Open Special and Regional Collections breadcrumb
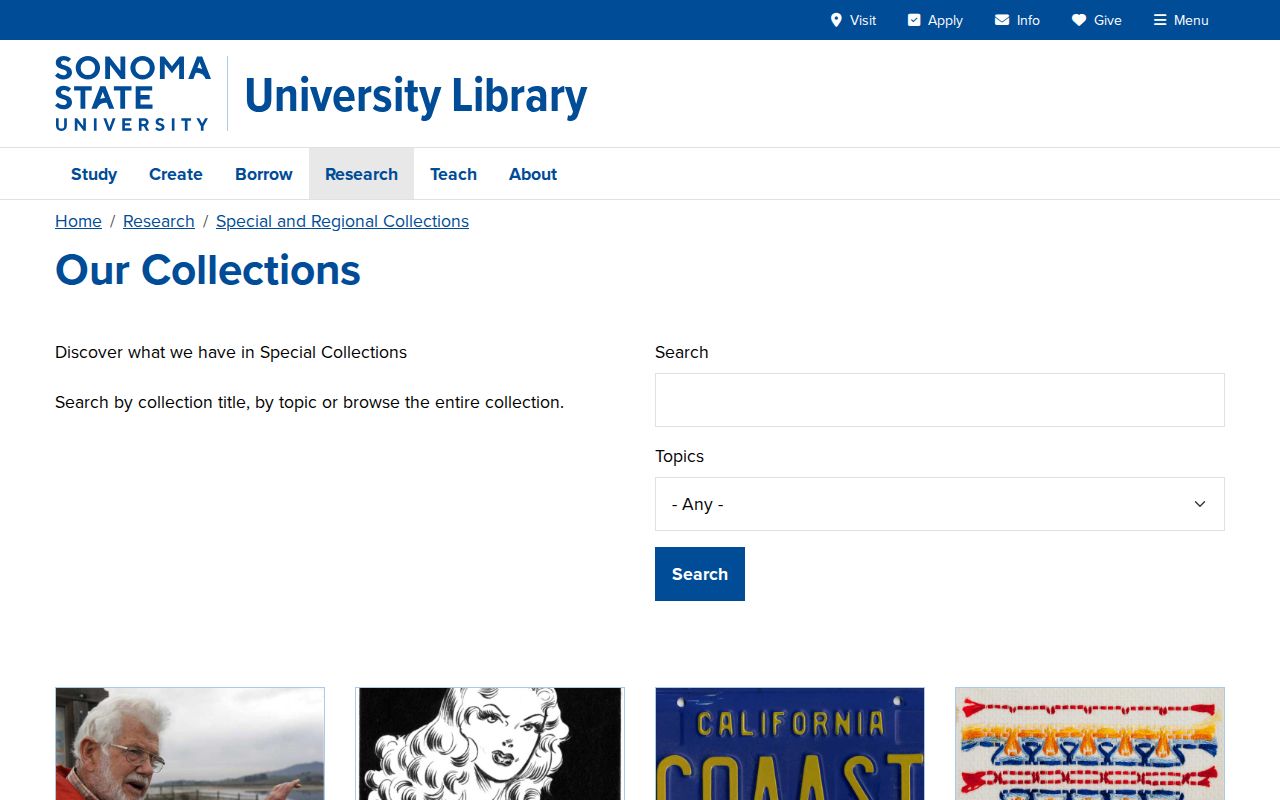Image resolution: width=1280 pixels, height=800 pixels. pos(342,221)
